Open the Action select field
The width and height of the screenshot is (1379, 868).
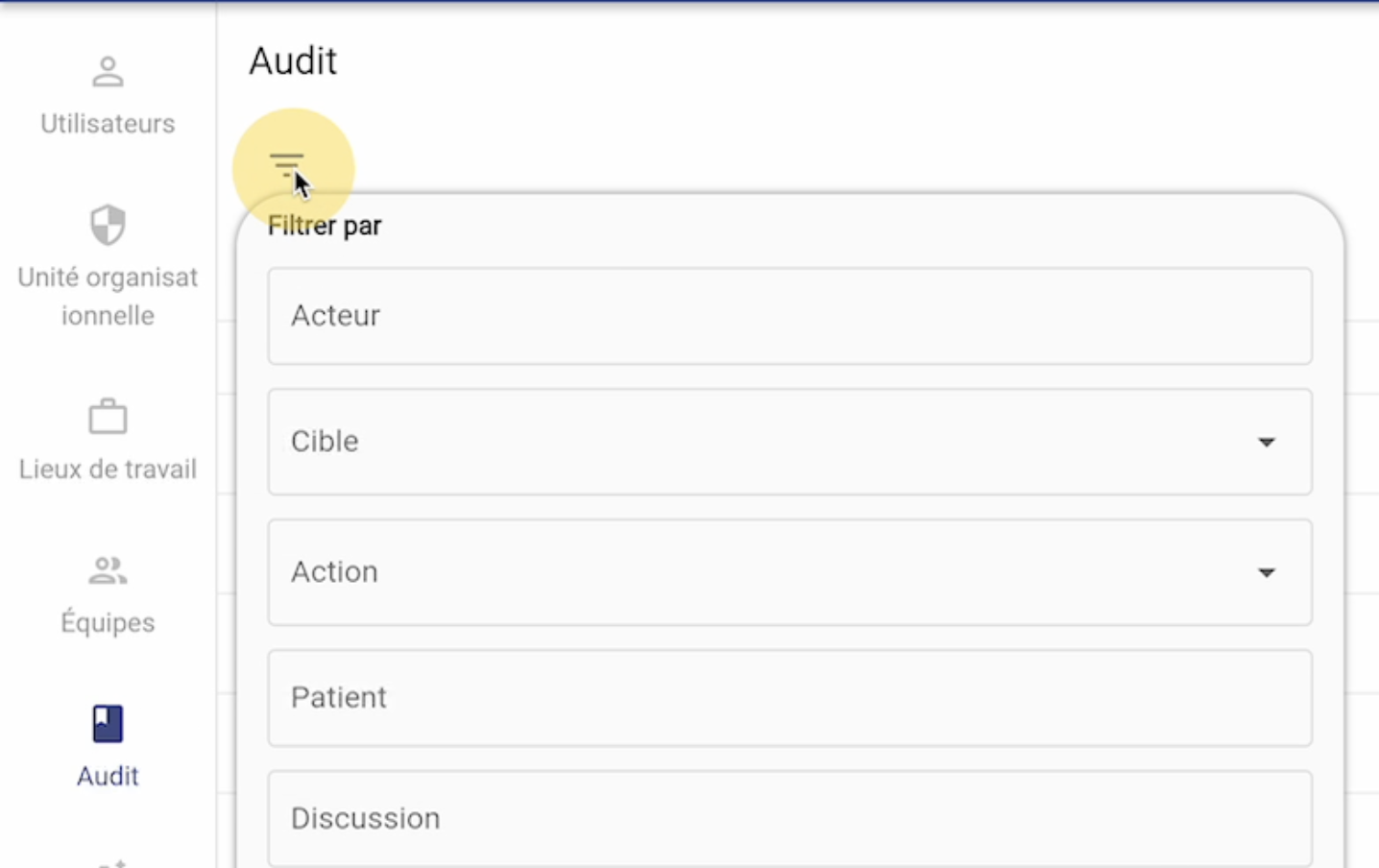[x=789, y=572]
